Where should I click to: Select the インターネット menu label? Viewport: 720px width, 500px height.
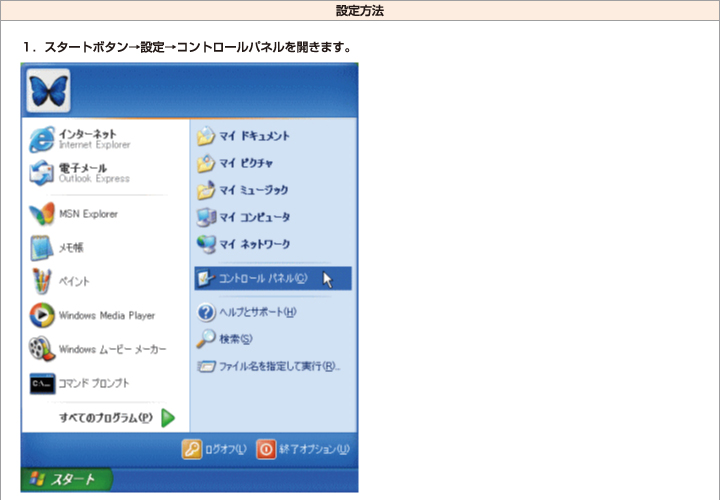[x=87, y=134]
